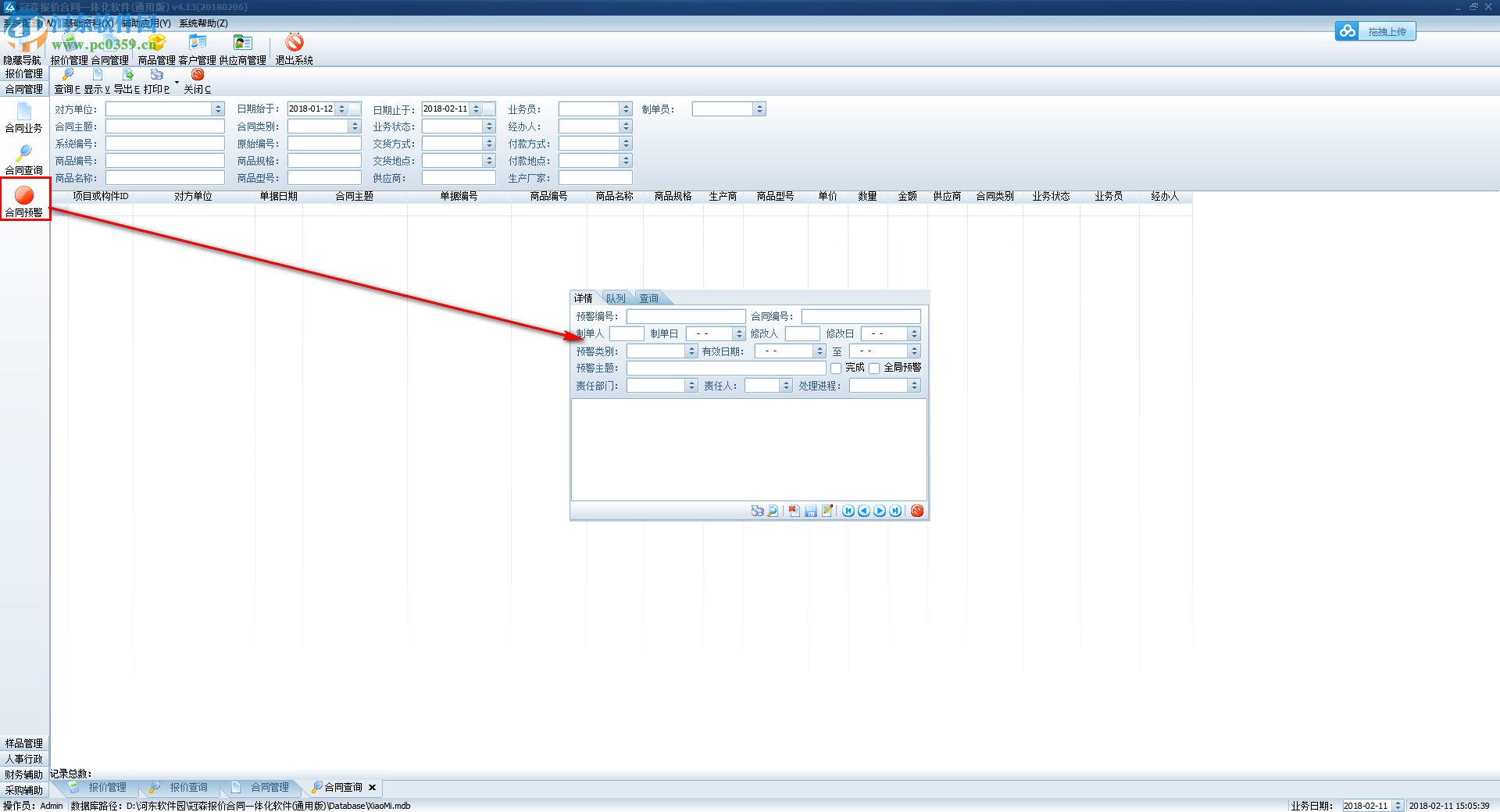
Task: Expand the 财务辅助 navigation section
Action: 24,775
